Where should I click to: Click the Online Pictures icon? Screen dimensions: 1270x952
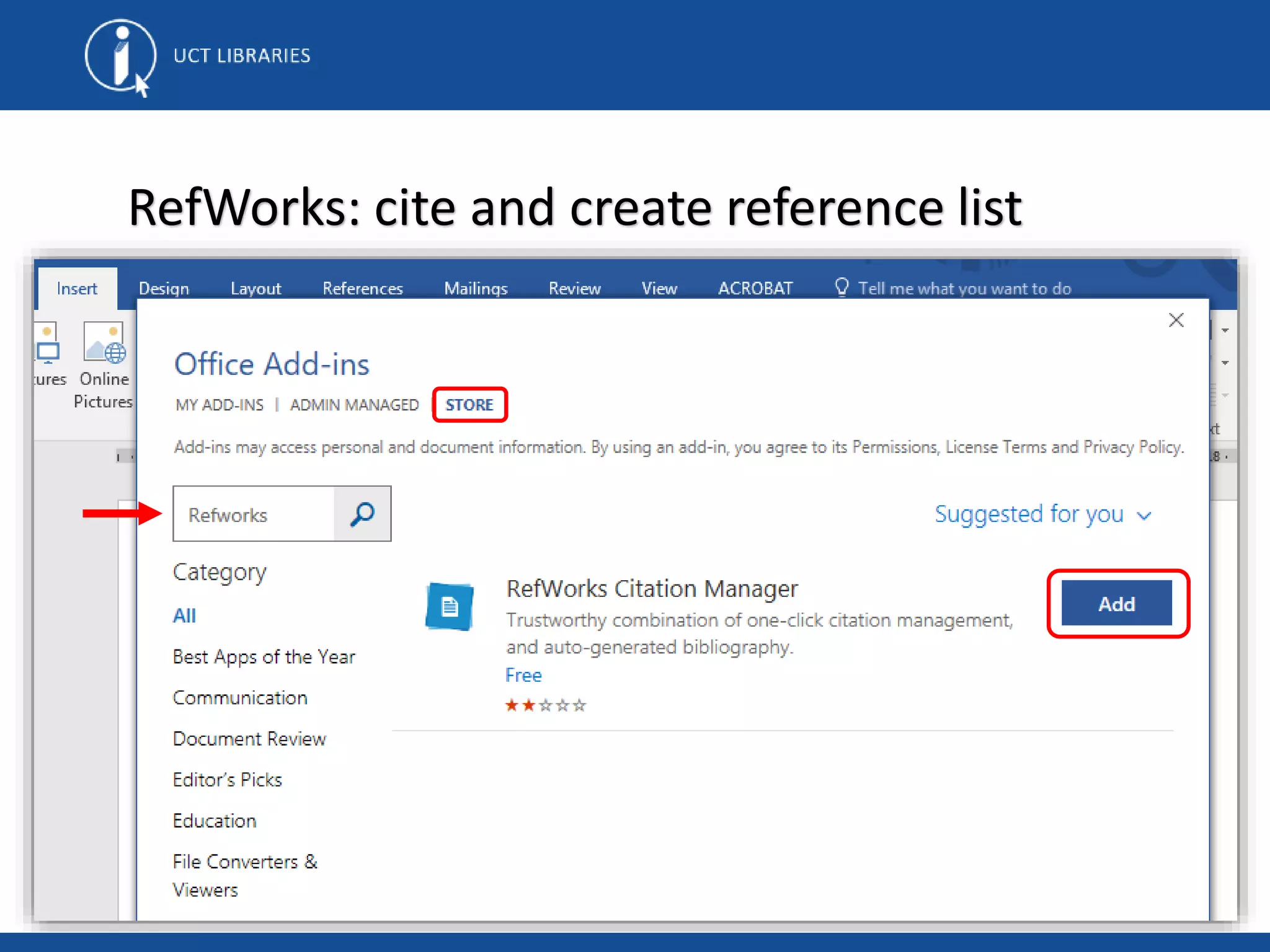click(x=104, y=342)
